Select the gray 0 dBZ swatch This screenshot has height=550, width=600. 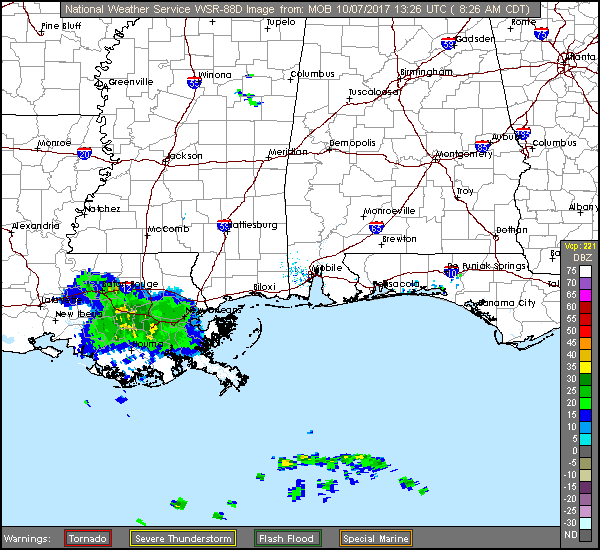(585, 451)
